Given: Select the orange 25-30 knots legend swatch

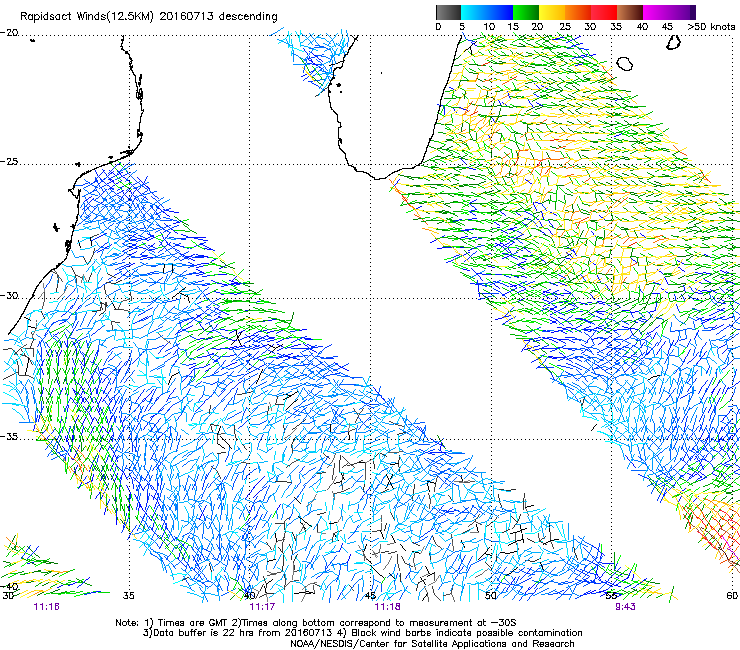Looking at the screenshot, I should pyautogui.click(x=578, y=12).
